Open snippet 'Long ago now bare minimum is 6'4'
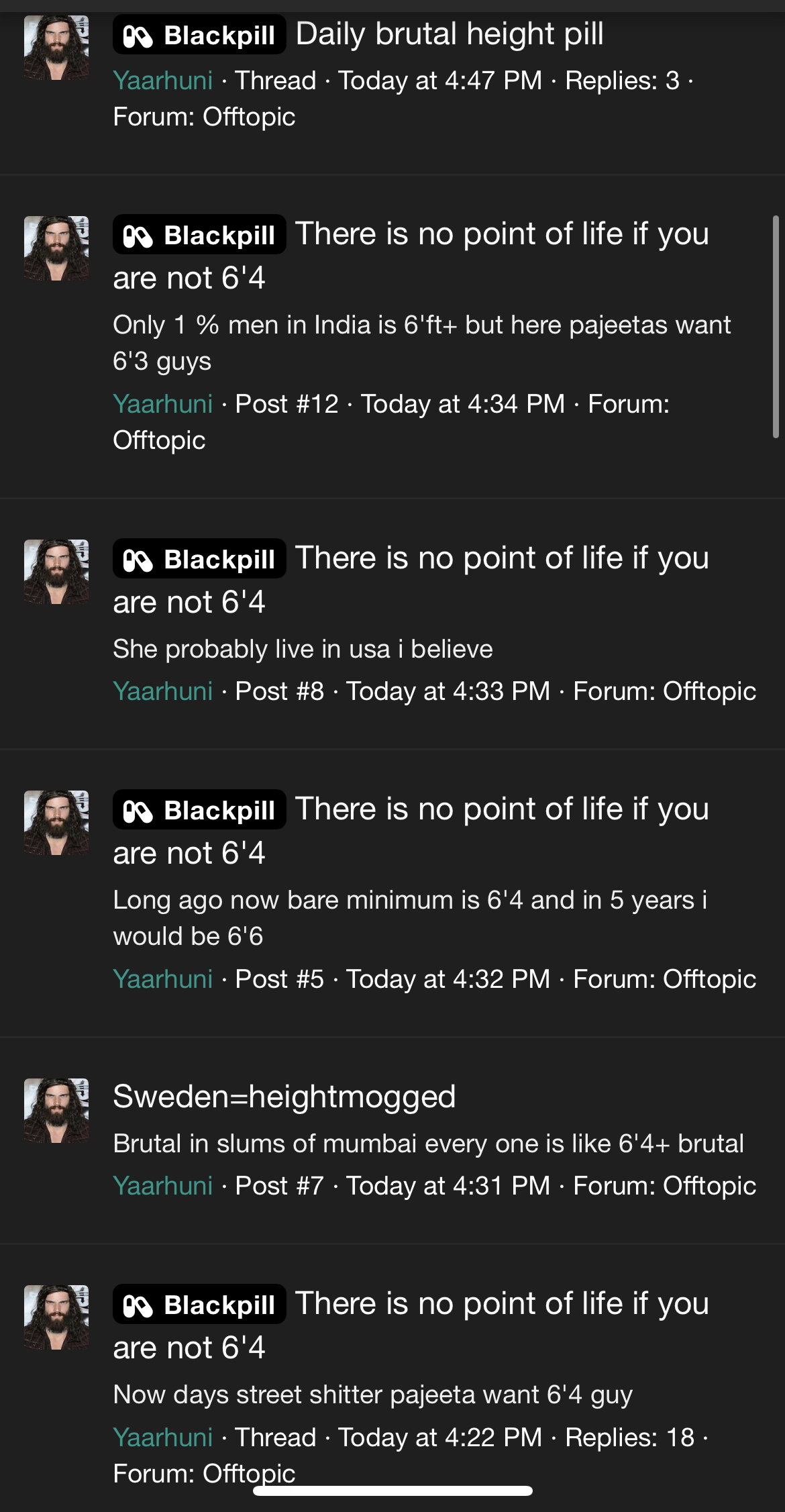The width and height of the screenshot is (785, 1512). 410,918
